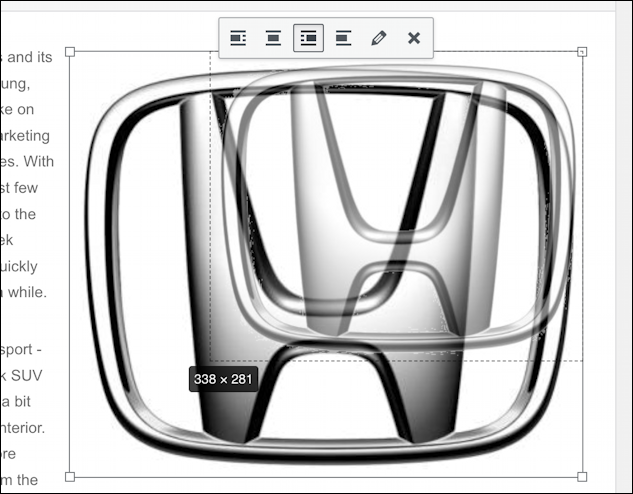Click the vertical scrollbar on the right
Viewport: 633px width, 494px height.
[x=624, y=247]
